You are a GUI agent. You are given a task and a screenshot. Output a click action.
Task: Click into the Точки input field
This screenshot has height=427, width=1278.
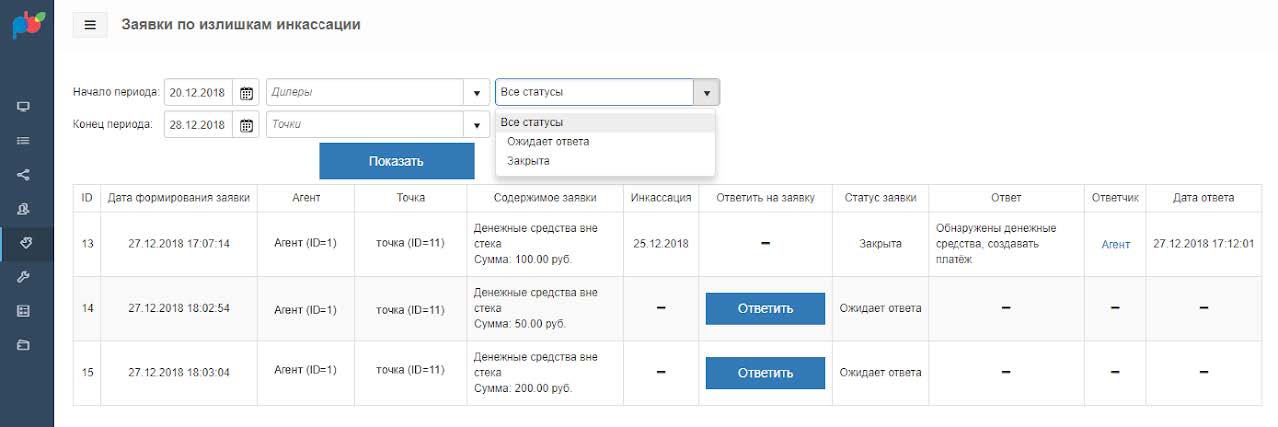pyautogui.click(x=365, y=125)
